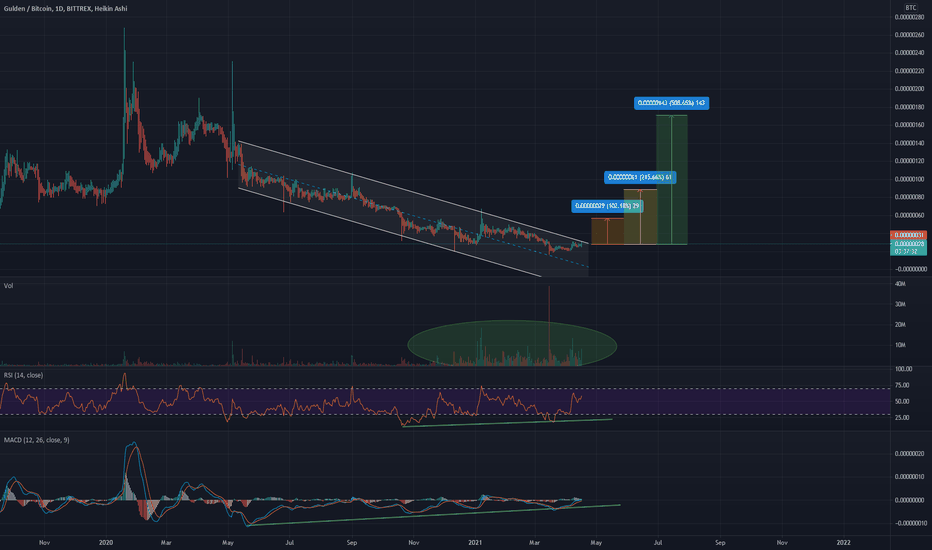Click the green ellipse in the volume pane
Screen dimensions: 932x550
512,343
